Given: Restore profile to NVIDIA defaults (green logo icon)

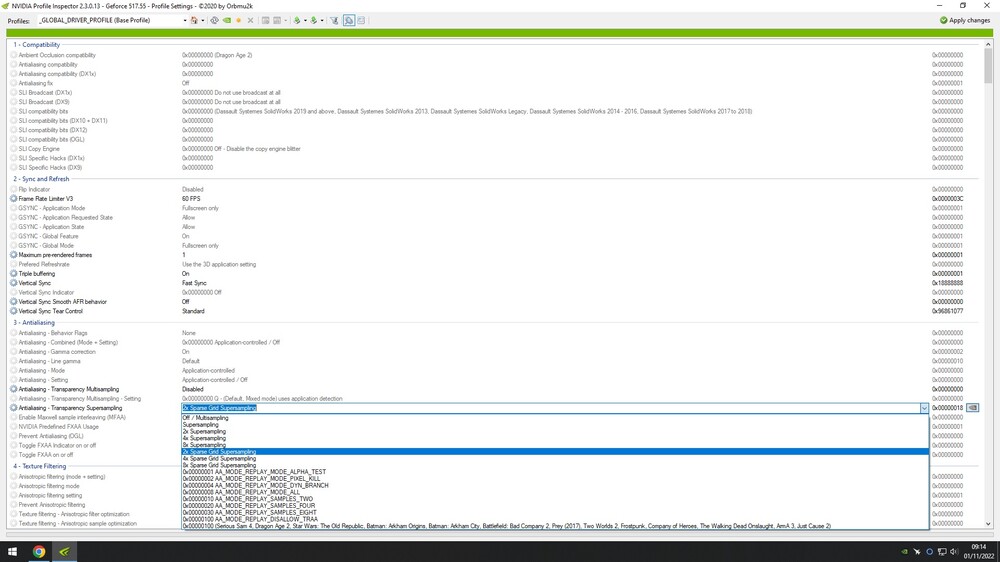Looking at the screenshot, I should 227,20.
